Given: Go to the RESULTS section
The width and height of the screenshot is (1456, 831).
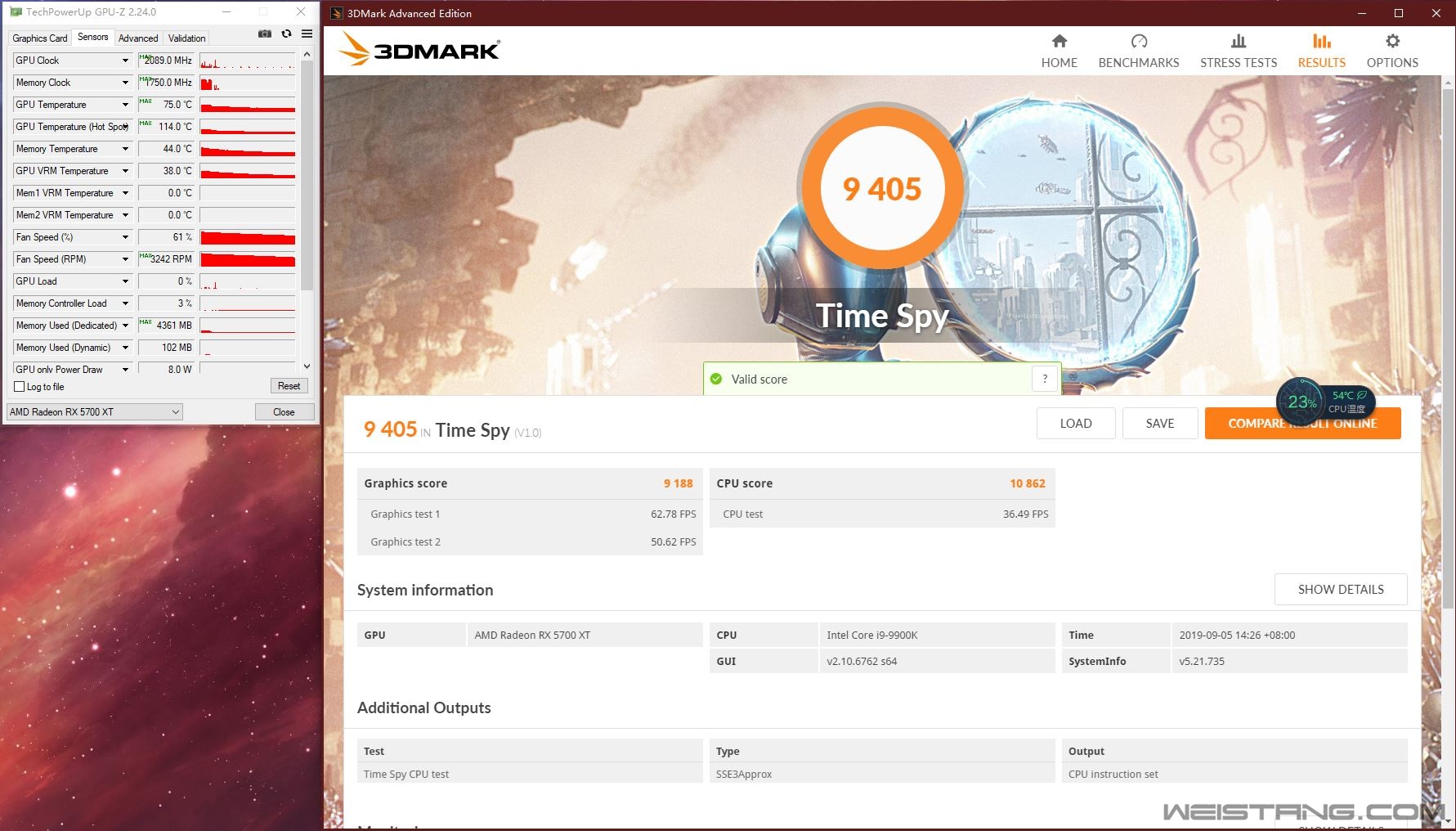Looking at the screenshot, I should tap(1322, 51).
